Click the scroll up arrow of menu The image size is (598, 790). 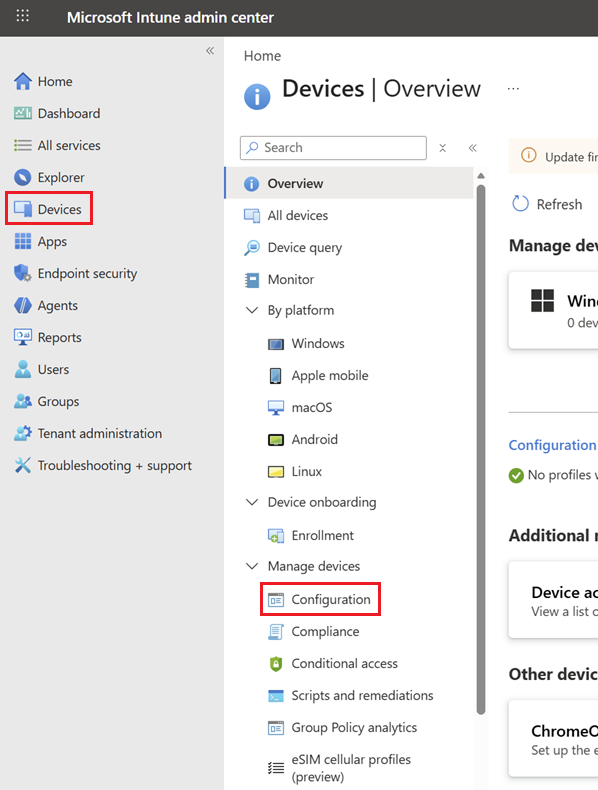tap(481, 175)
